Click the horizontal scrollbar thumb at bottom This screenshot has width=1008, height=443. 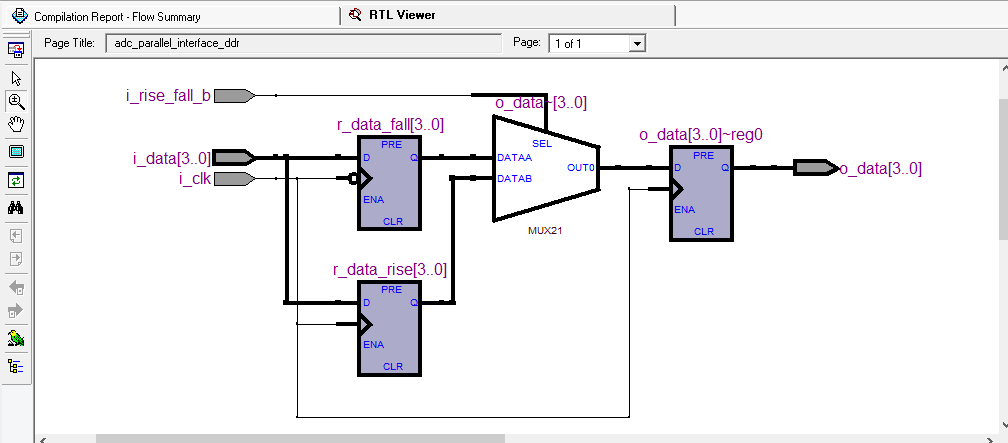[300, 438]
